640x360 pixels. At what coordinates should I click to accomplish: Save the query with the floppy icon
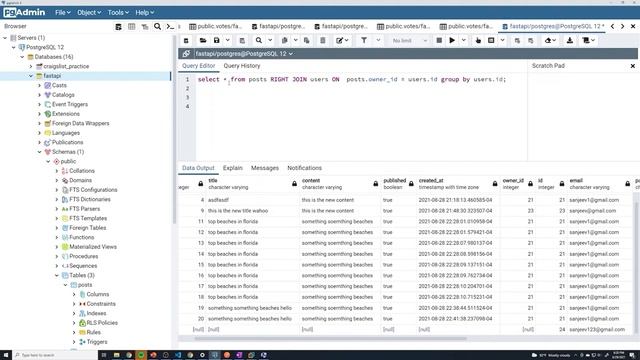(x=217, y=40)
